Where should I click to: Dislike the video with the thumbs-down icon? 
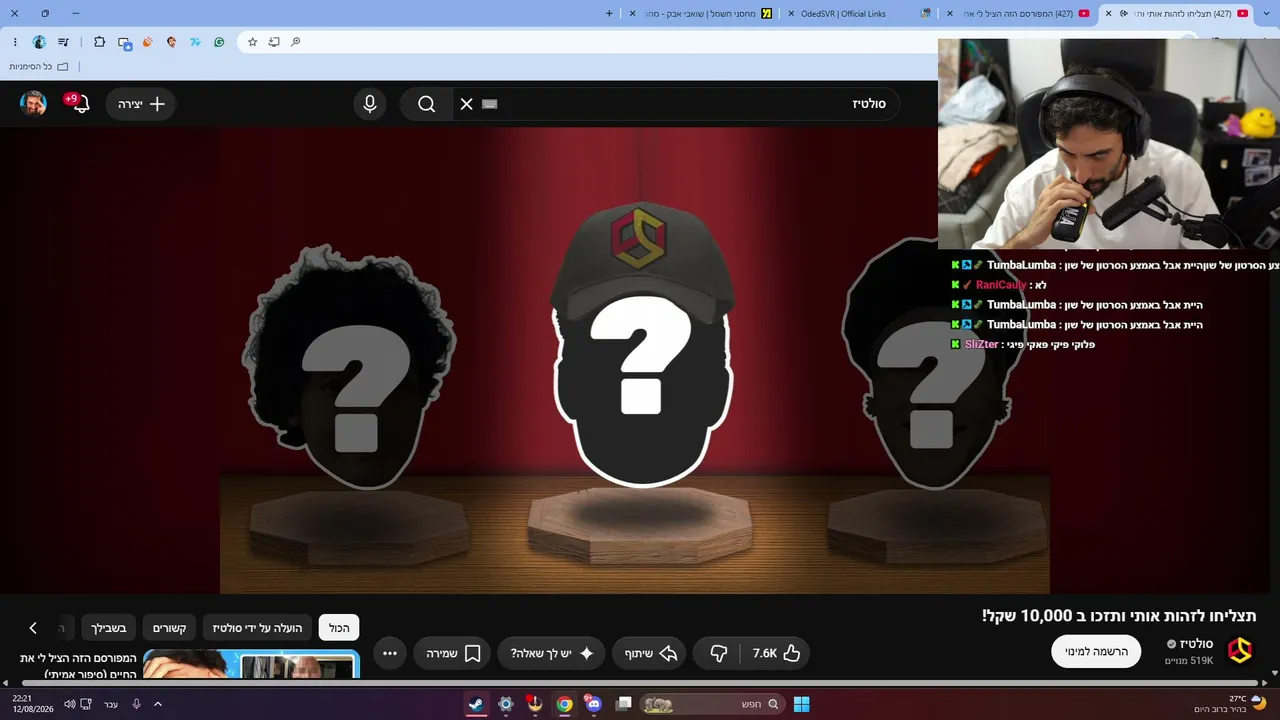[718, 653]
